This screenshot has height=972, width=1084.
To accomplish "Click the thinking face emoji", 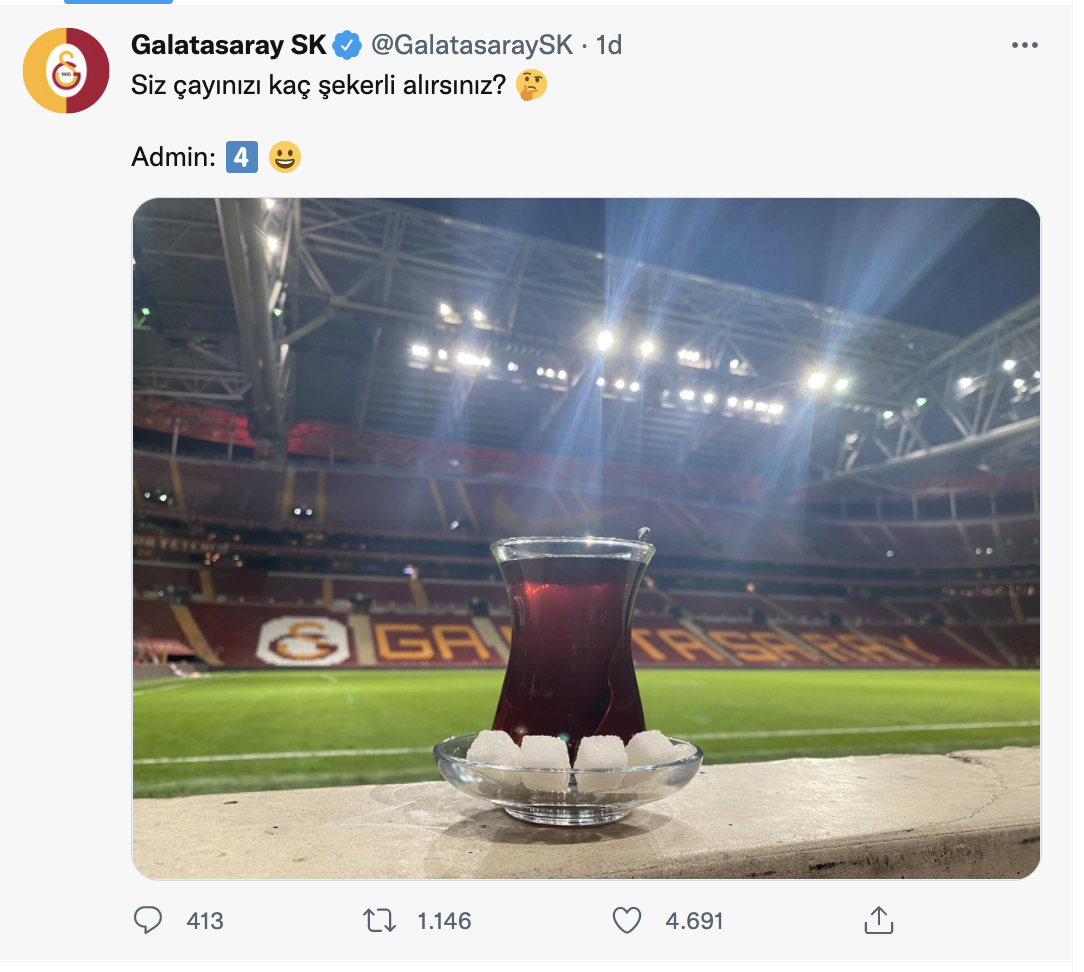I will click(531, 86).
